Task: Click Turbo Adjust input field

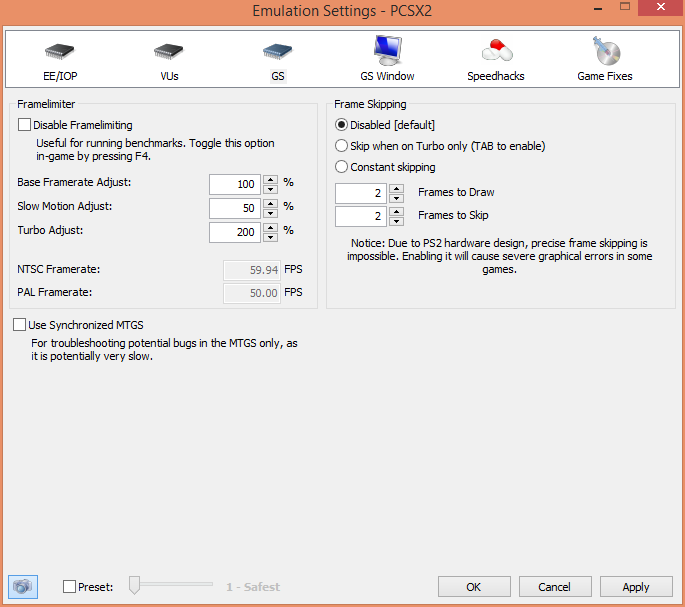Action: coord(235,232)
